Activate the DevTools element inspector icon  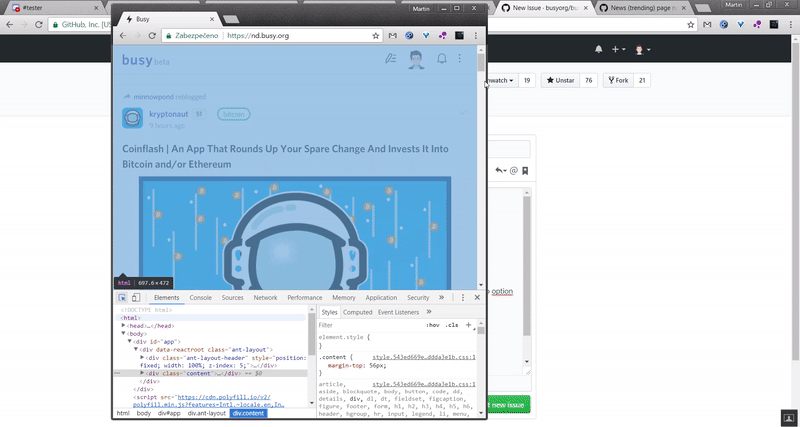tap(122, 297)
